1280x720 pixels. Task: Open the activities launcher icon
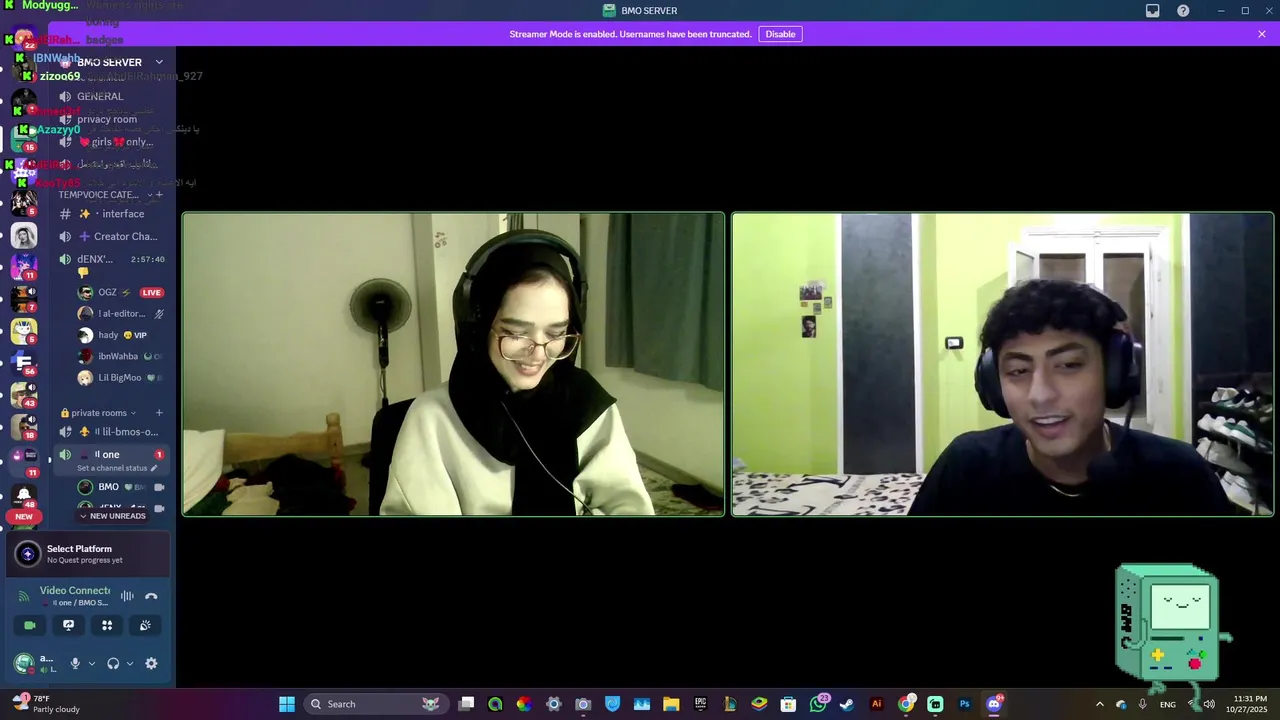(107, 625)
